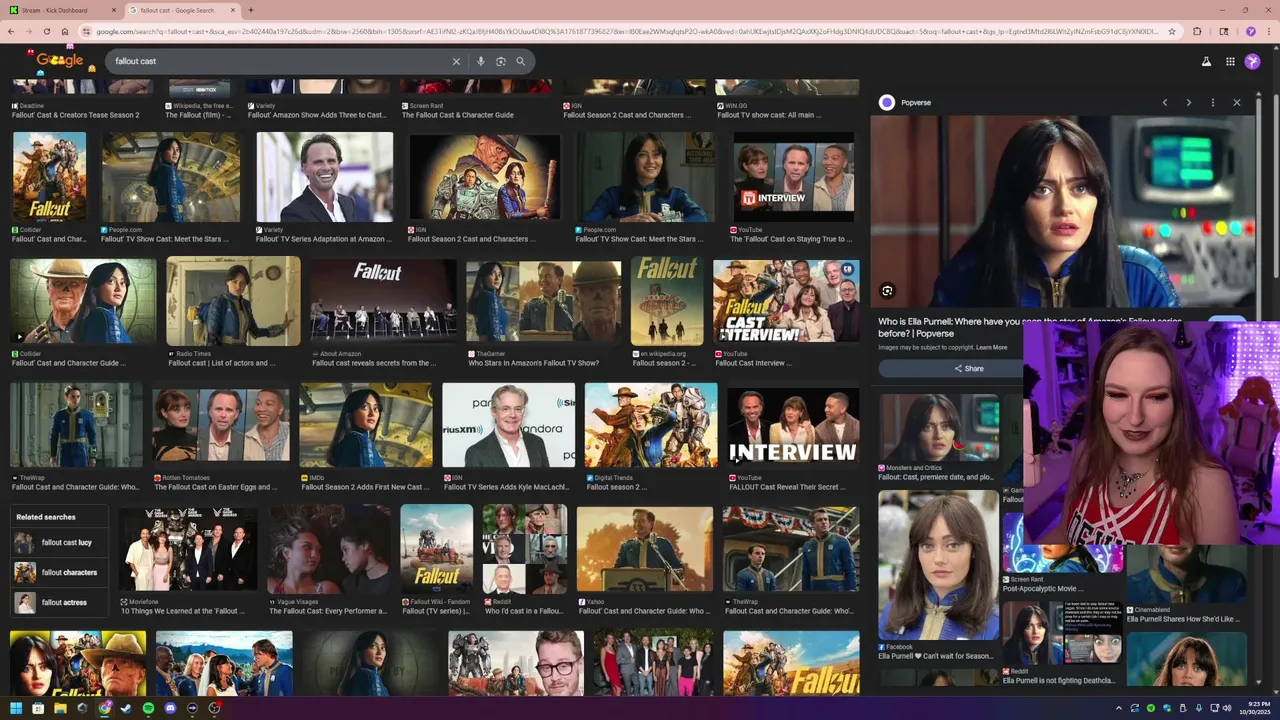Open the Chrome profile icon
The image size is (1280, 720).
coord(1250,31)
